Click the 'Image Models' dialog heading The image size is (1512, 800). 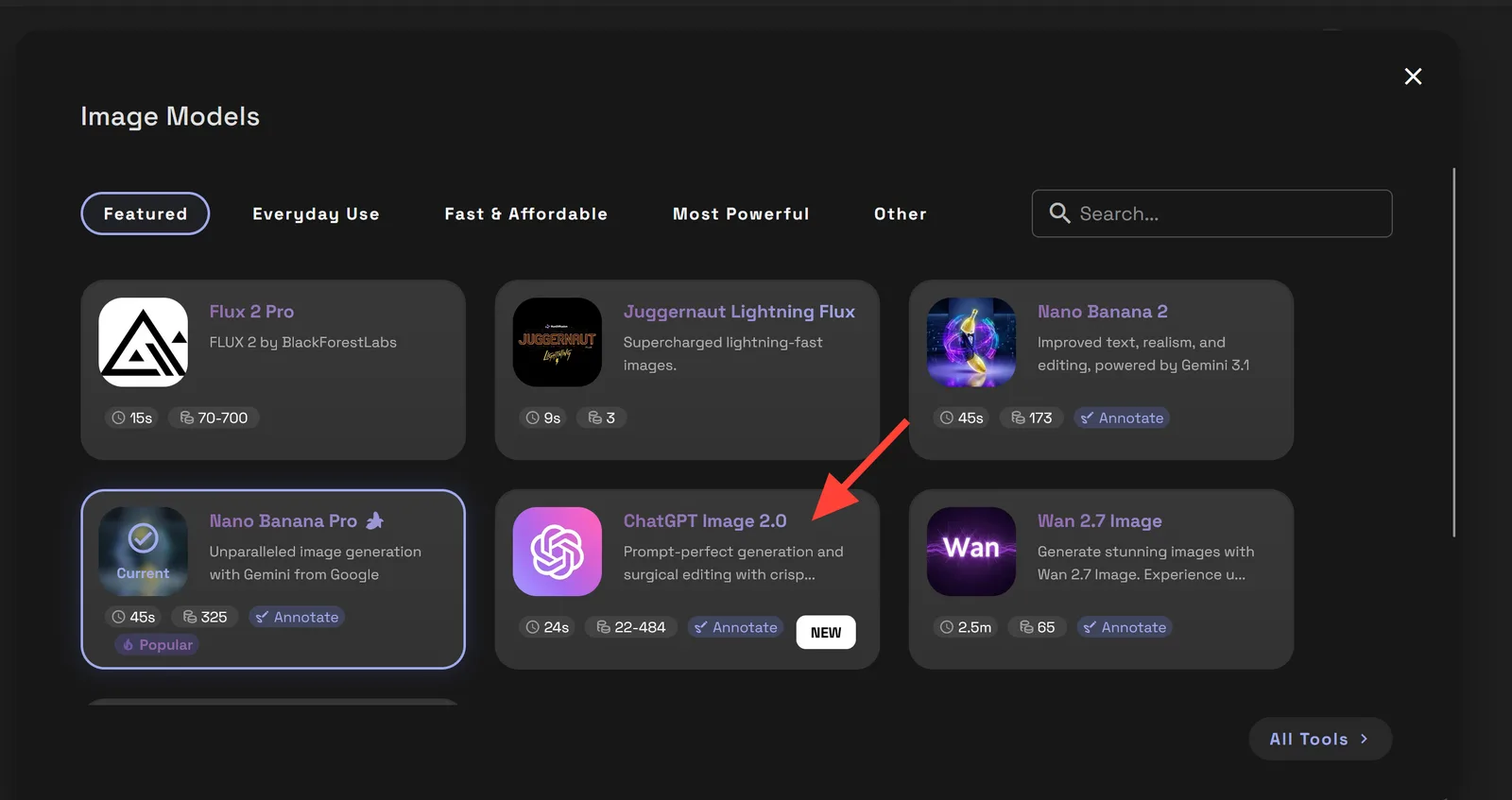[170, 116]
